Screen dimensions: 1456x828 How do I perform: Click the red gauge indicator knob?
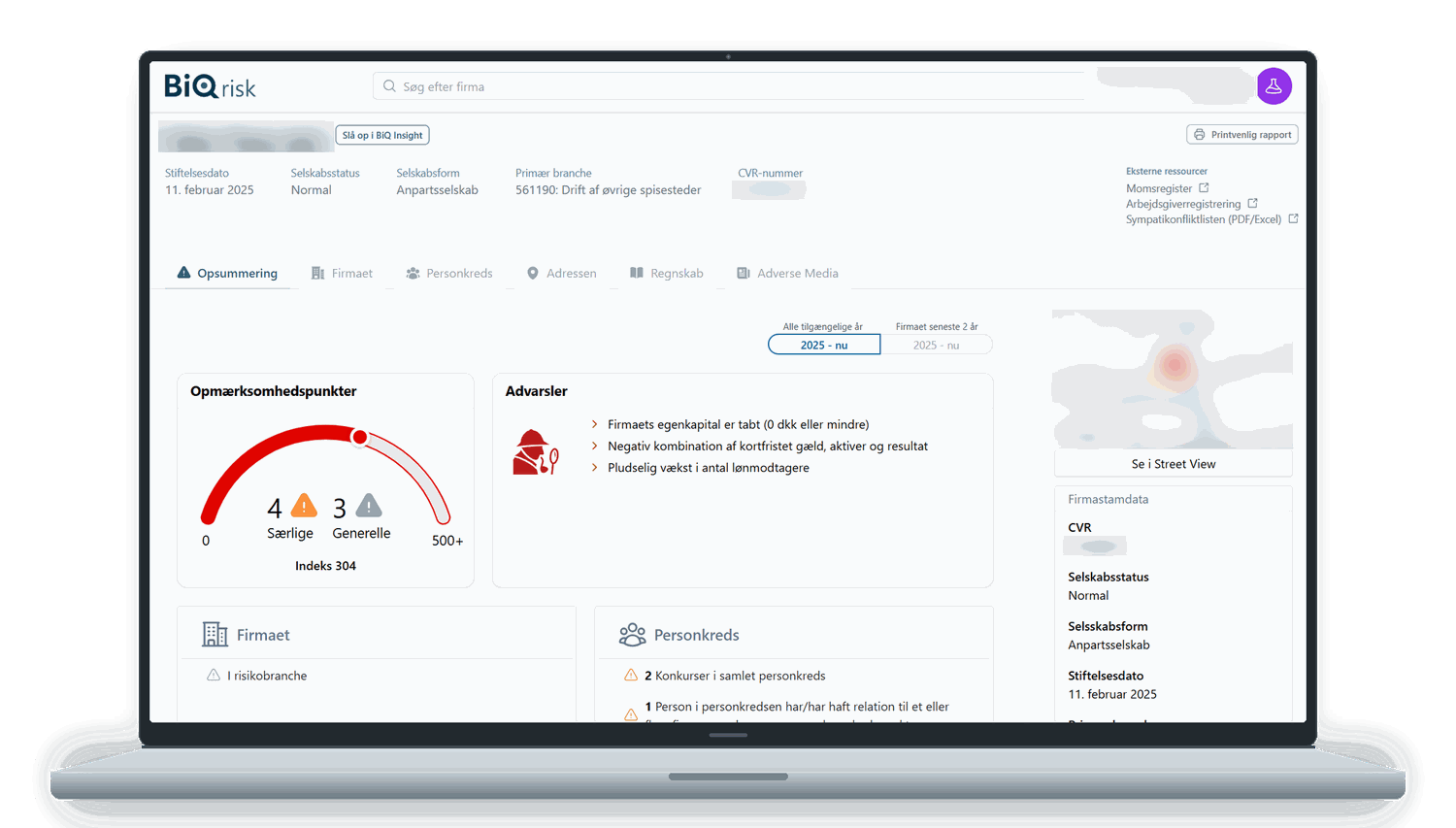(x=360, y=438)
